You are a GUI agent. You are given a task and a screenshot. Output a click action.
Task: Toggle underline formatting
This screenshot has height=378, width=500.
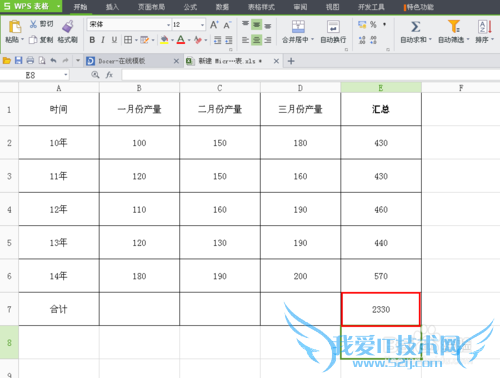[114, 40]
